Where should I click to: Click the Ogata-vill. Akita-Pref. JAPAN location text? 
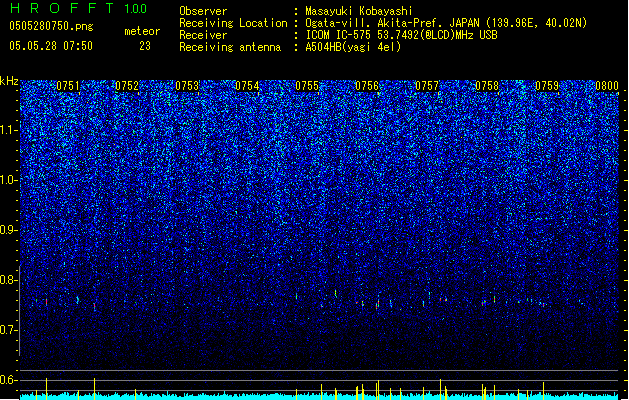pyautogui.click(x=446, y=23)
